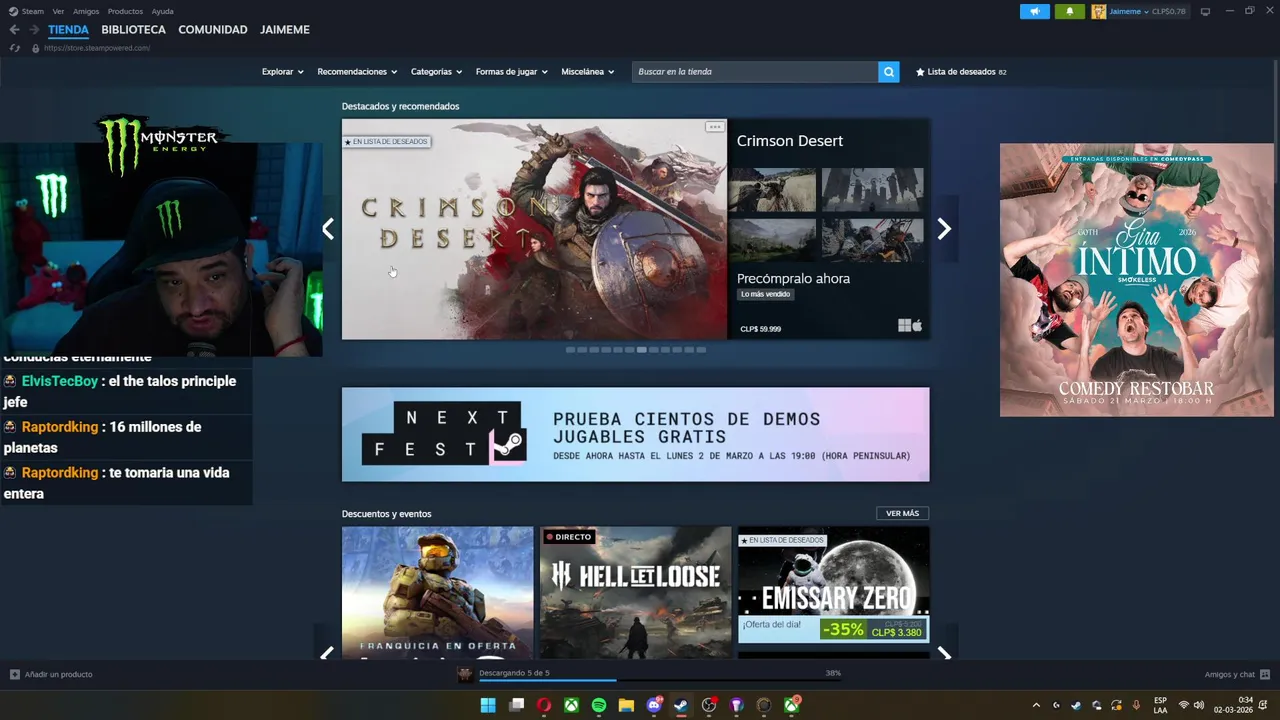Select the second Crimson Desert screenshot thumbnail
The width and height of the screenshot is (1280, 720).
[872, 190]
